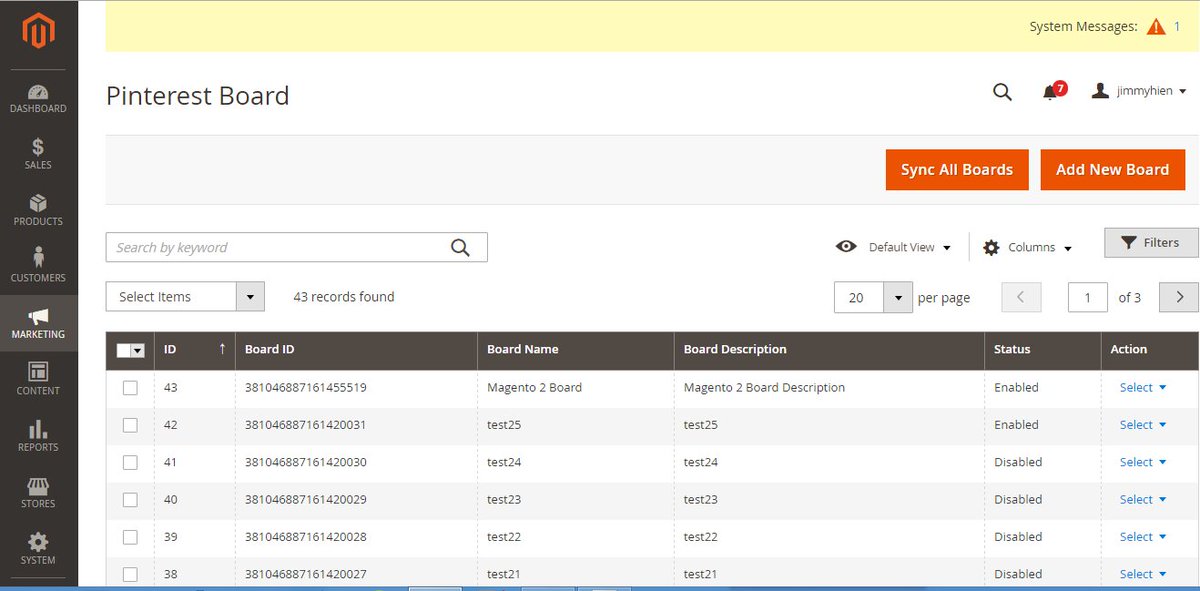This screenshot has width=1200, height=591.
Task: Open the Content sidebar menu
Action: (x=38, y=379)
